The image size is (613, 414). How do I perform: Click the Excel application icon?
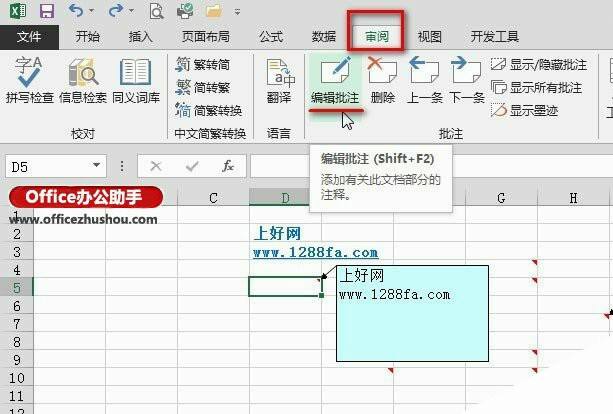[18, 11]
